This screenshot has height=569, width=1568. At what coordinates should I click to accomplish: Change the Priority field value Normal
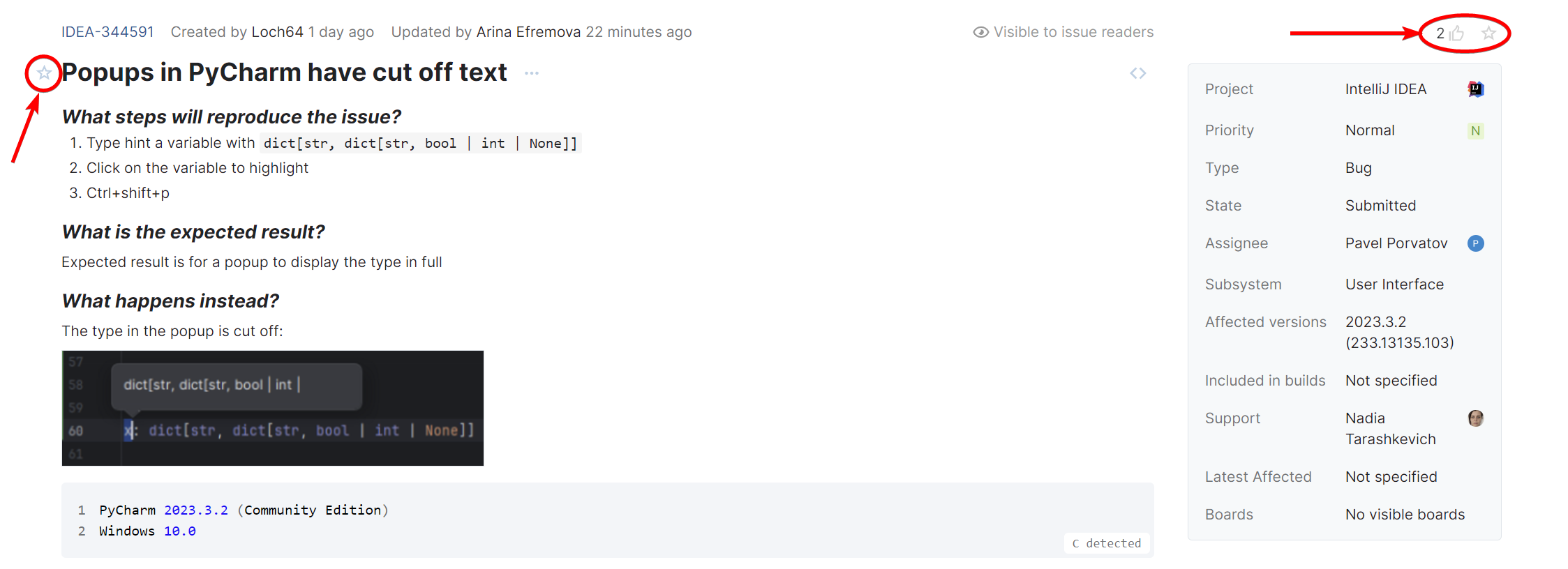[x=1369, y=130]
